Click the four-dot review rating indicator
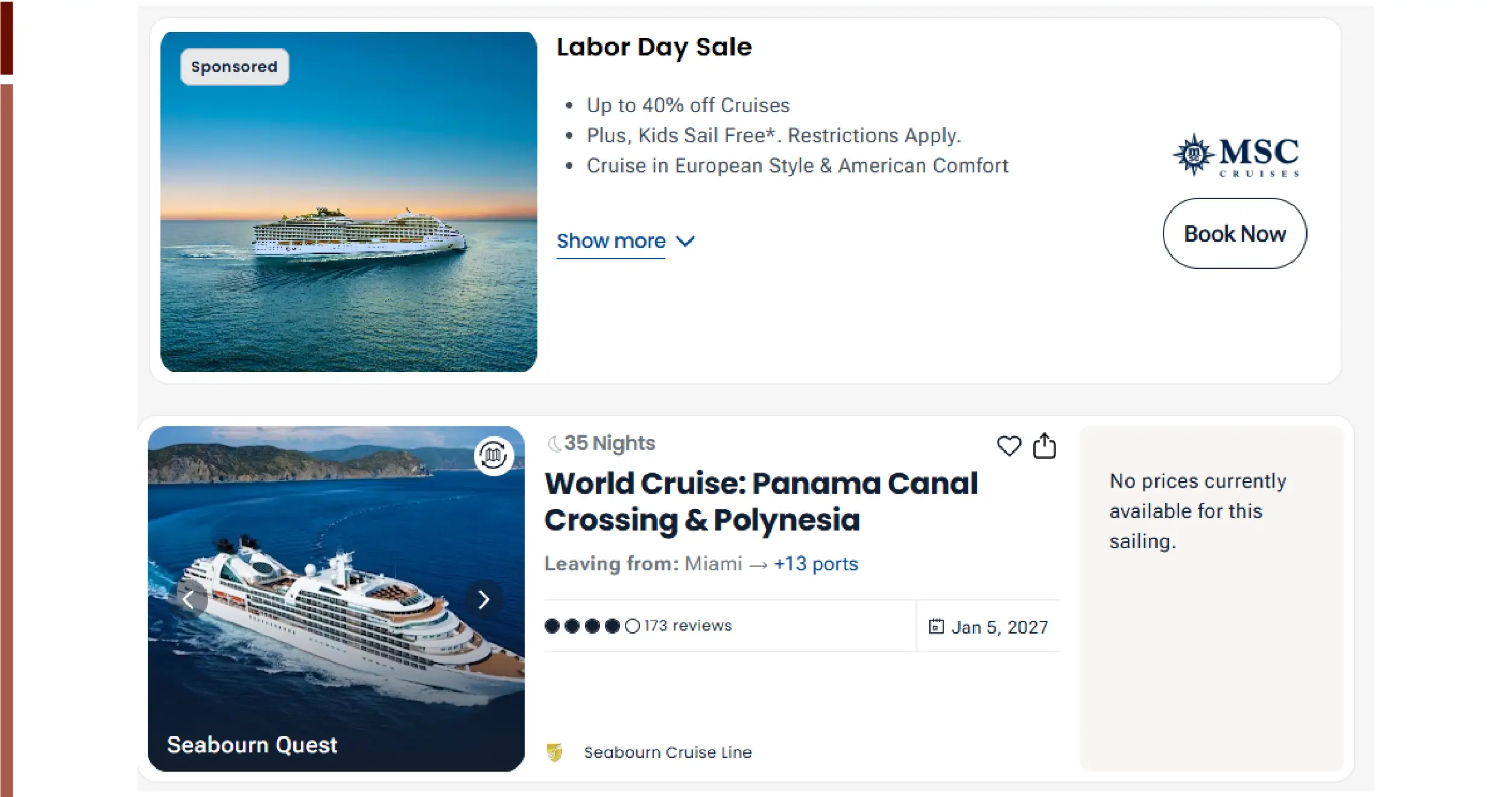The width and height of the screenshot is (1512, 797). click(581, 626)
